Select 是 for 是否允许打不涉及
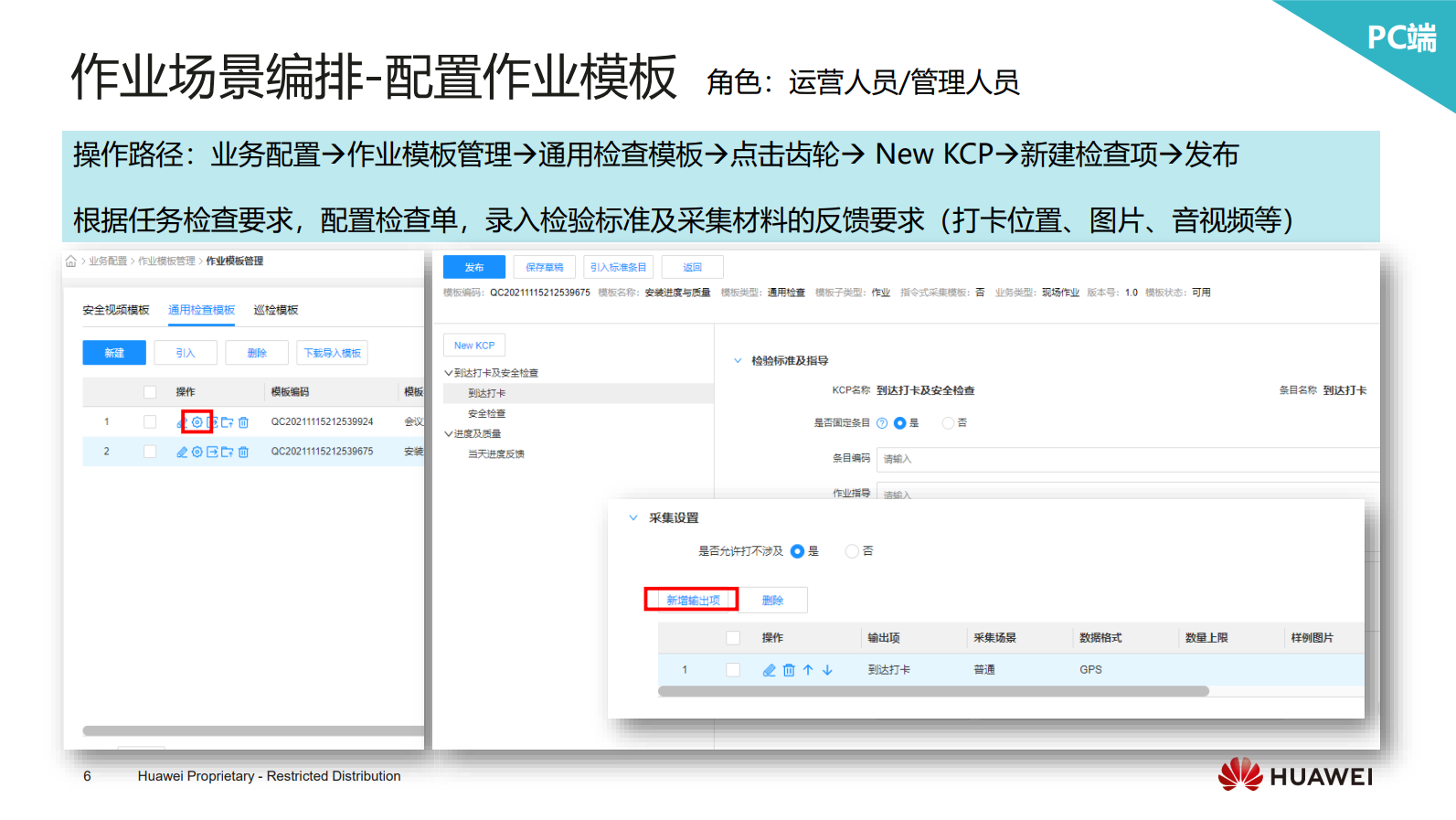Screen dimensions: 1456x820 tap(797, 551)
